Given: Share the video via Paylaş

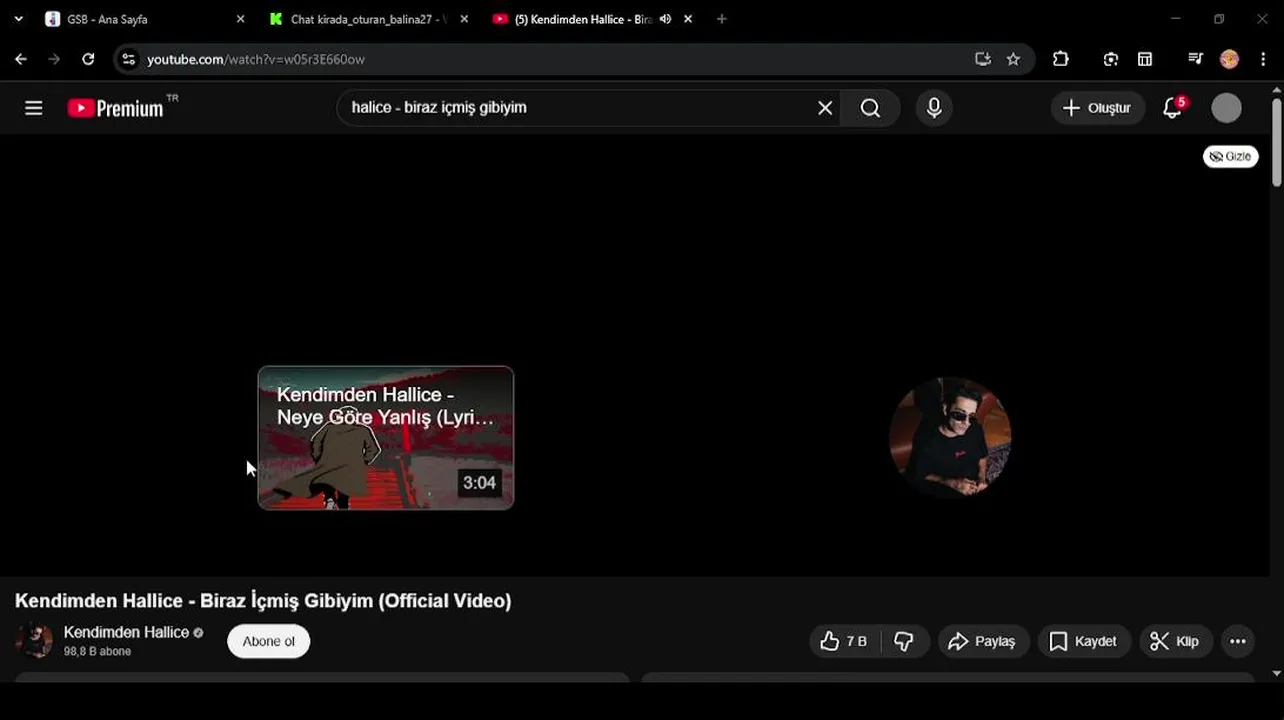Looking at the screenshot, I should coord(982,641).
